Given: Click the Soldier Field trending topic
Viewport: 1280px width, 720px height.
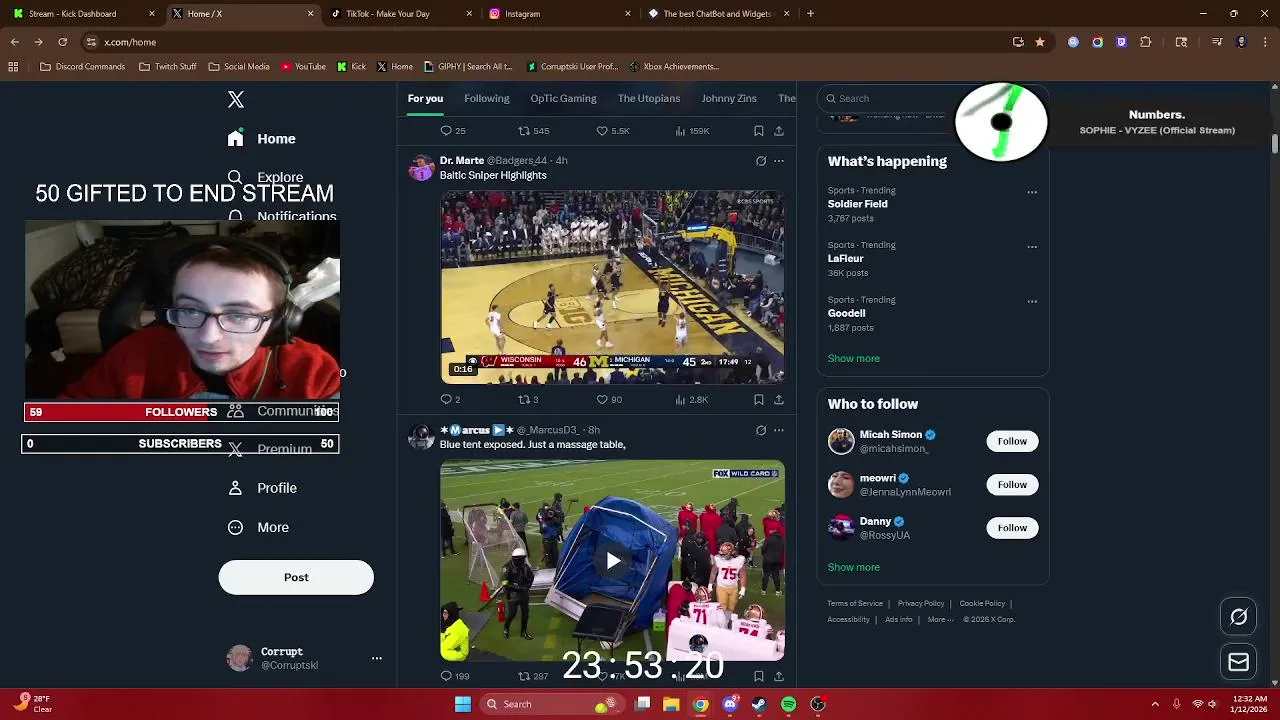Looking at the screenshot, I should tap(857, 204).
